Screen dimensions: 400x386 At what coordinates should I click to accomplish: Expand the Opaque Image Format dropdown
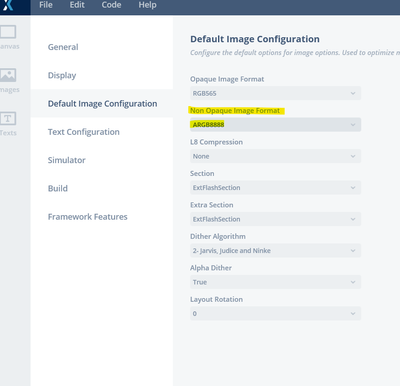coord(275,93)
